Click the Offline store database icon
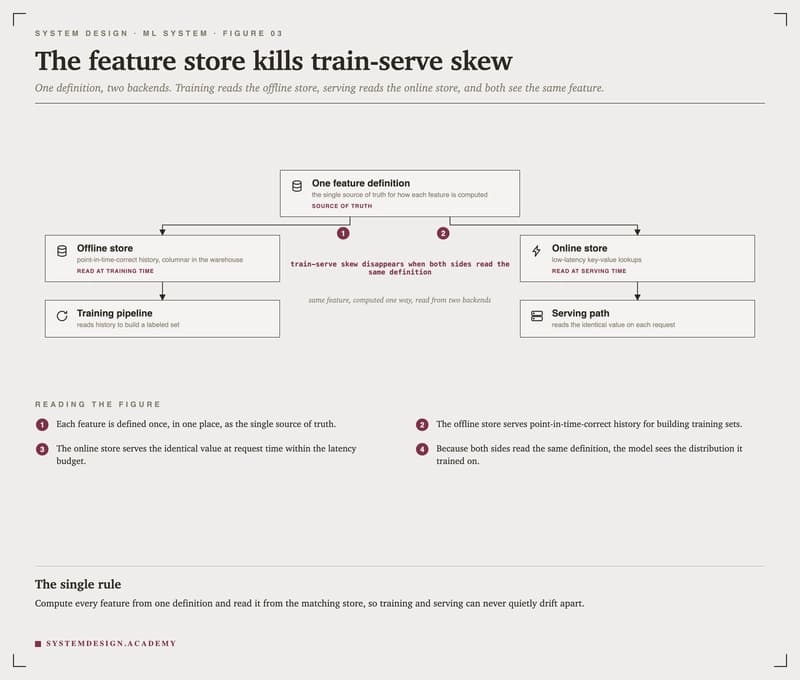Image resolution: width=800 pixels, height=680 pixels. pyautogui.click(x=62, y=251)
